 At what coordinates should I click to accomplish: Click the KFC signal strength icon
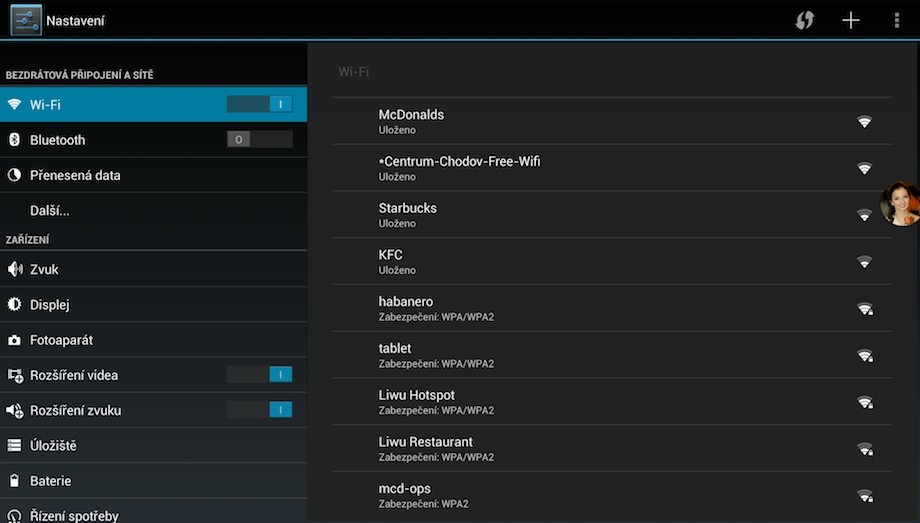(x=864, y=262)
